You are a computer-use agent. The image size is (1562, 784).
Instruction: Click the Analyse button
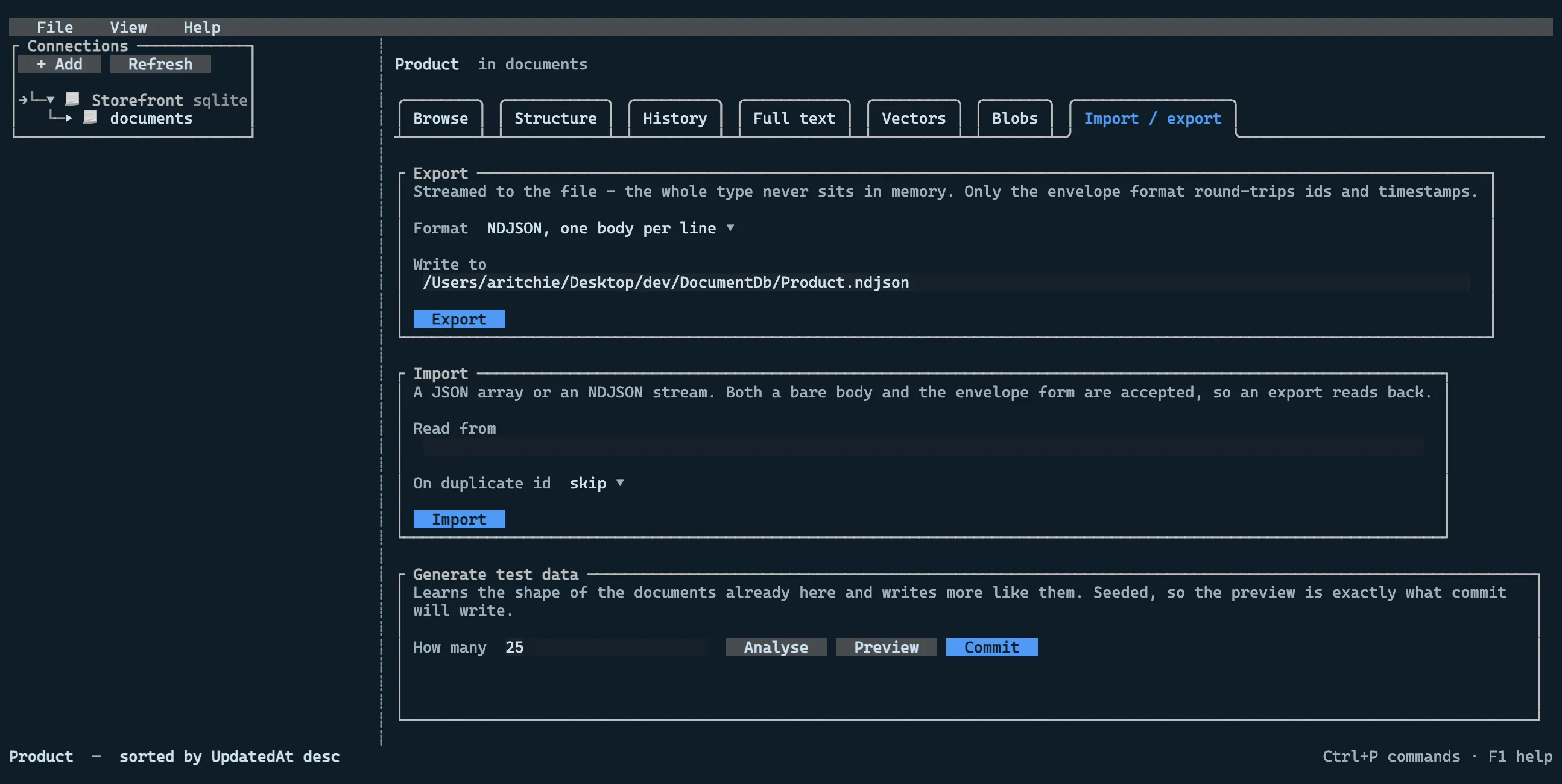(776, 648)
